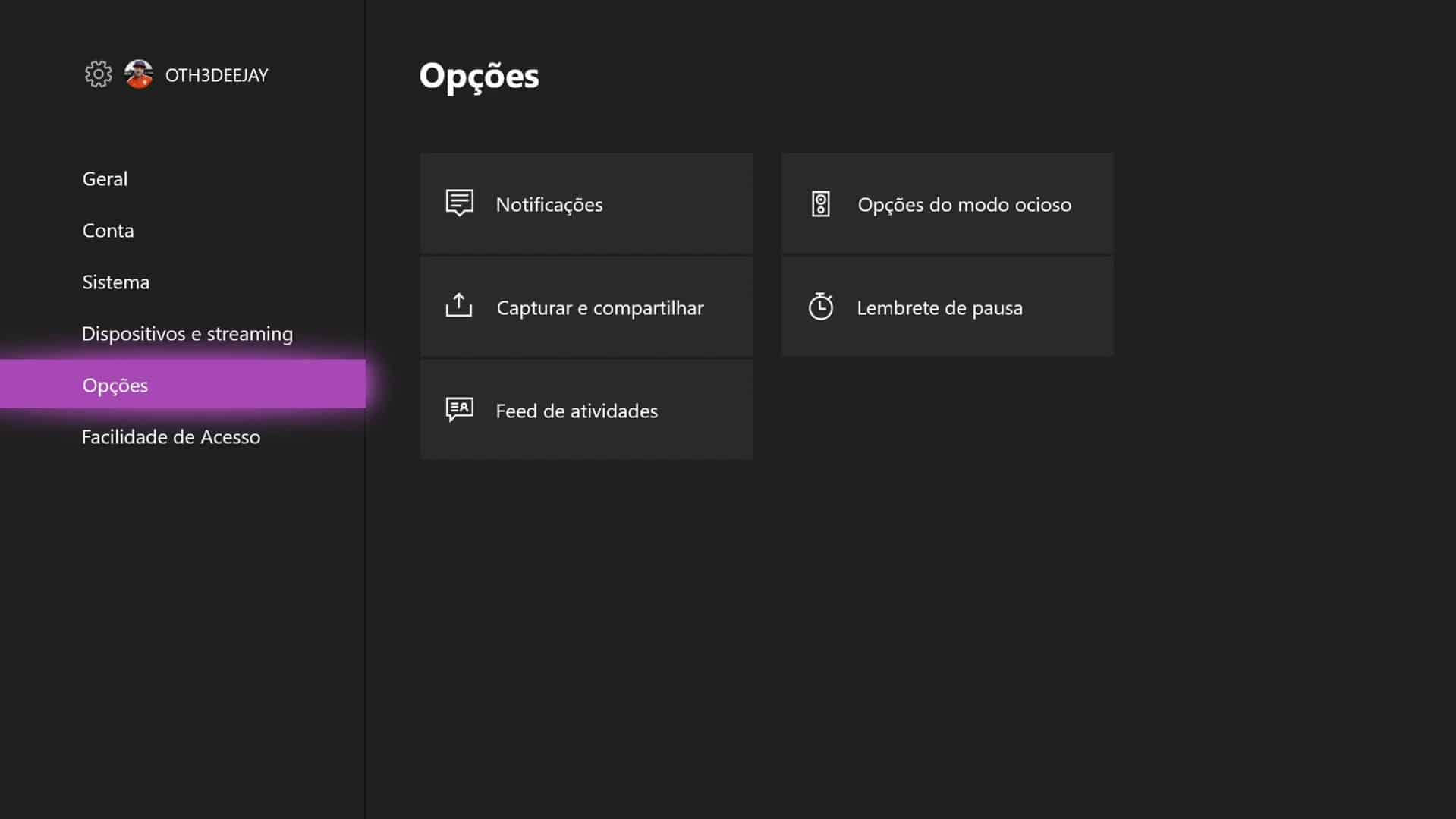Switch to the Conta section
This screenshot has height=819, width=1456.
(x=108, y=230)
